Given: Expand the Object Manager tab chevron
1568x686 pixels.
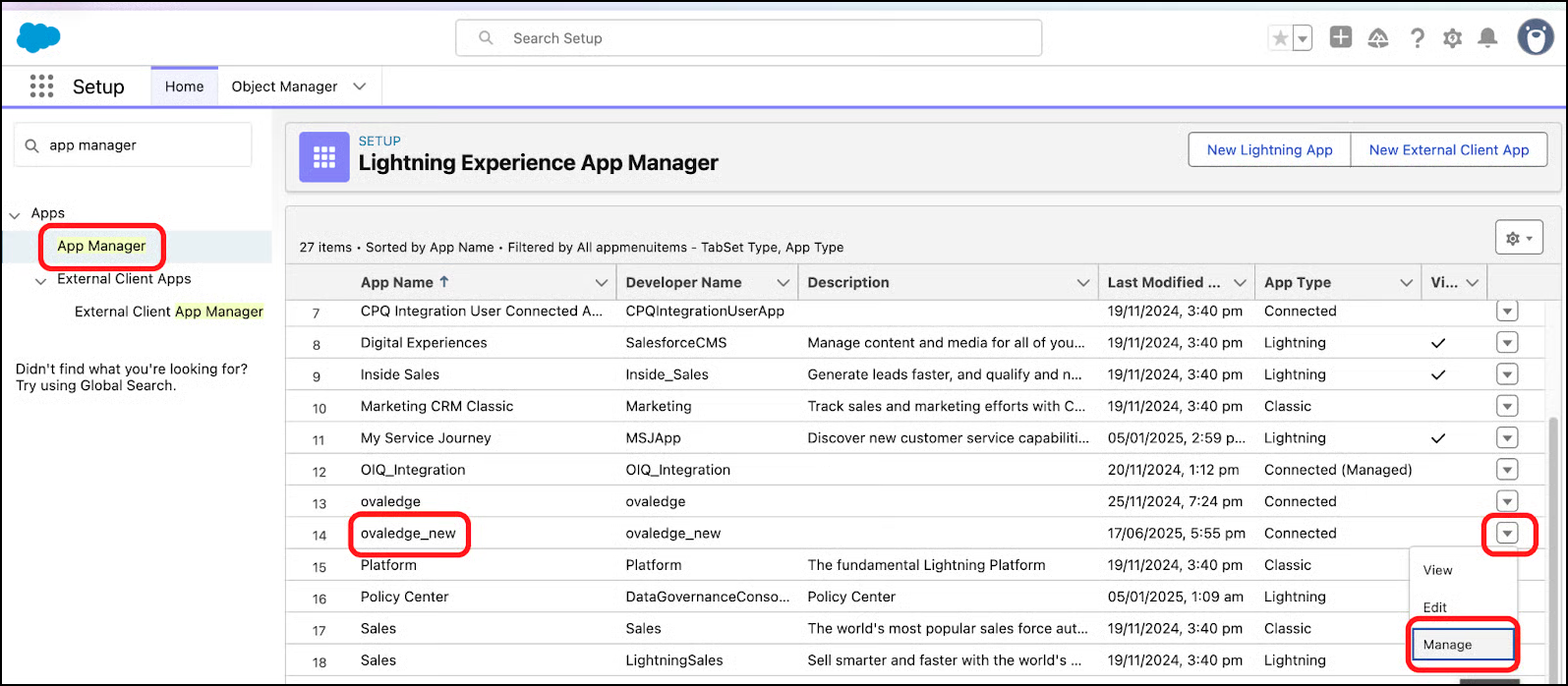Looking at the screenshot, I should (x=360, y=86).
